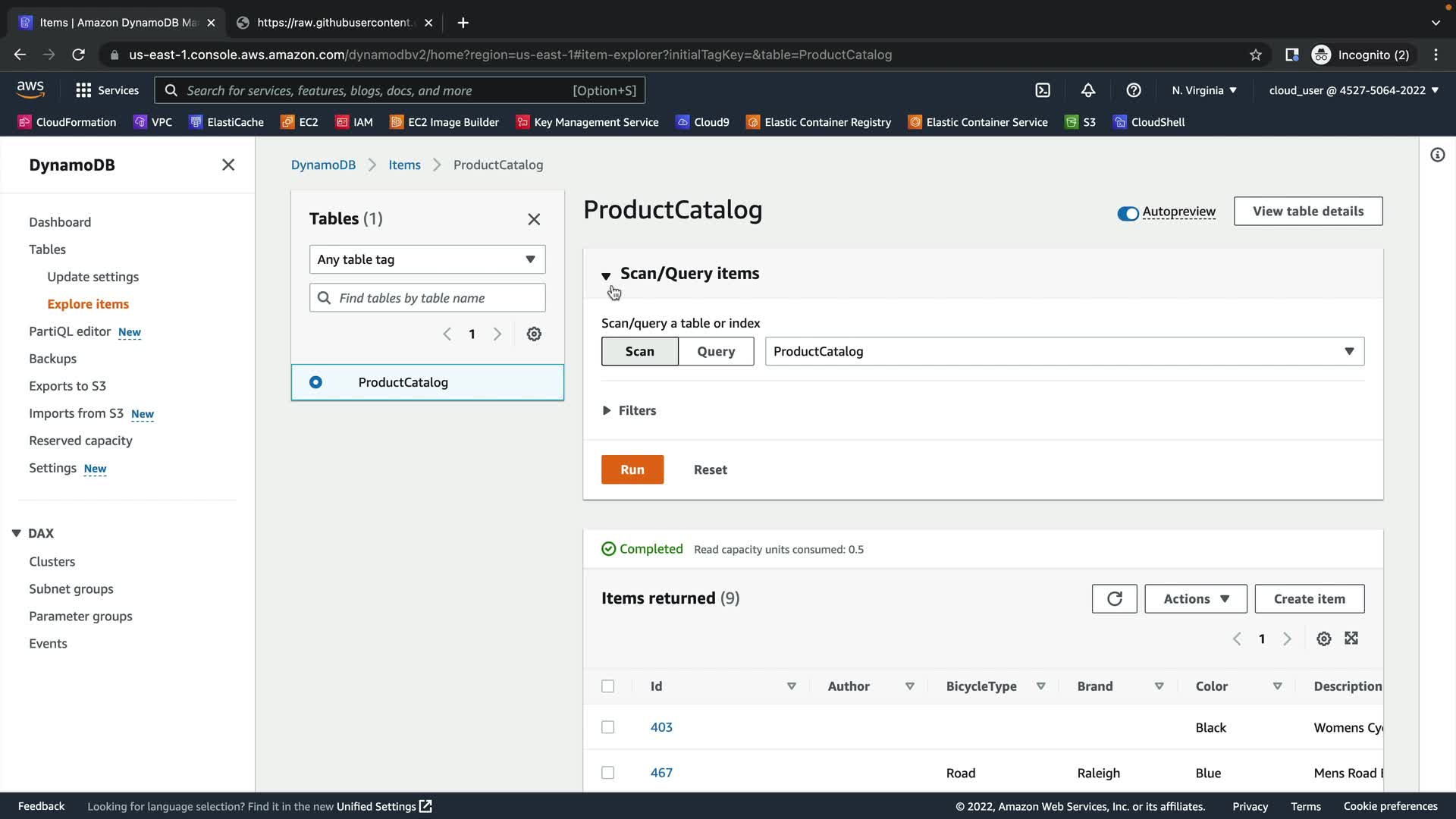
Task: Open the CloudShell terminal icon in header
Action: tap(1043, 90)
